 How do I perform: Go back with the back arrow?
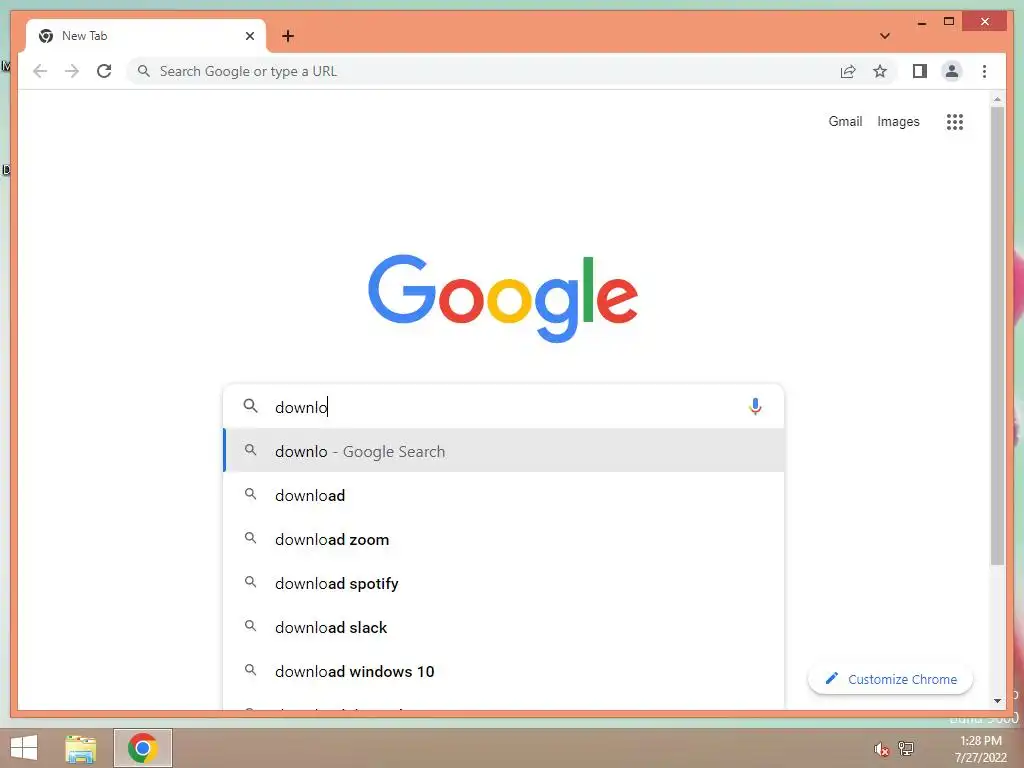point(40,71)
